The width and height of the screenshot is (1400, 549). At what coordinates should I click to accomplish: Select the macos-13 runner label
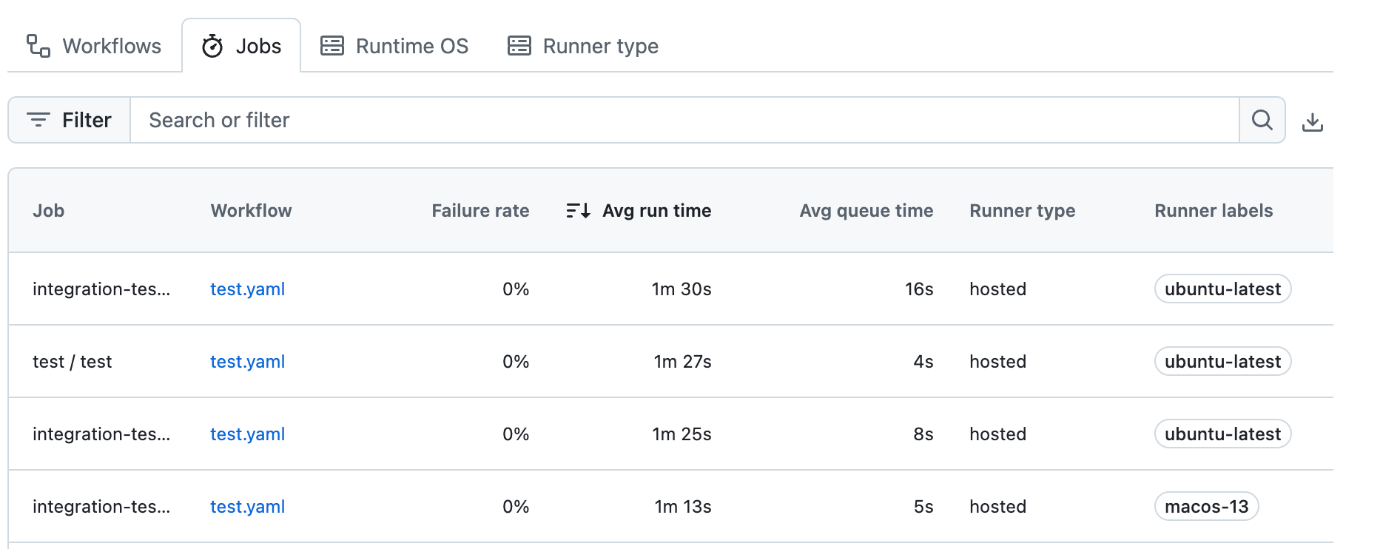coord(1207,506)
